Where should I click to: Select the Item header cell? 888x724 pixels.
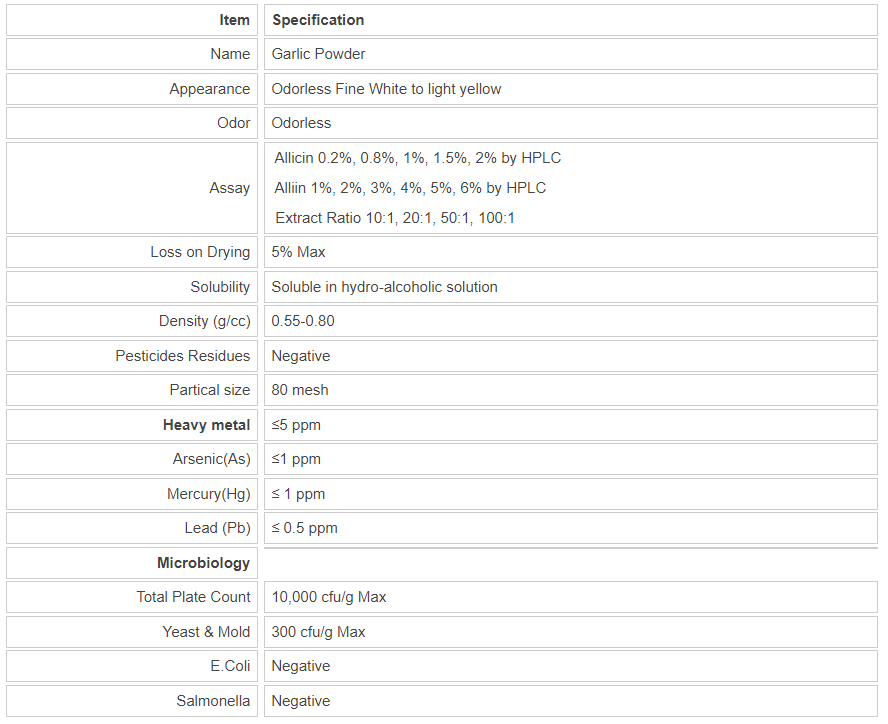pos(234,20)
